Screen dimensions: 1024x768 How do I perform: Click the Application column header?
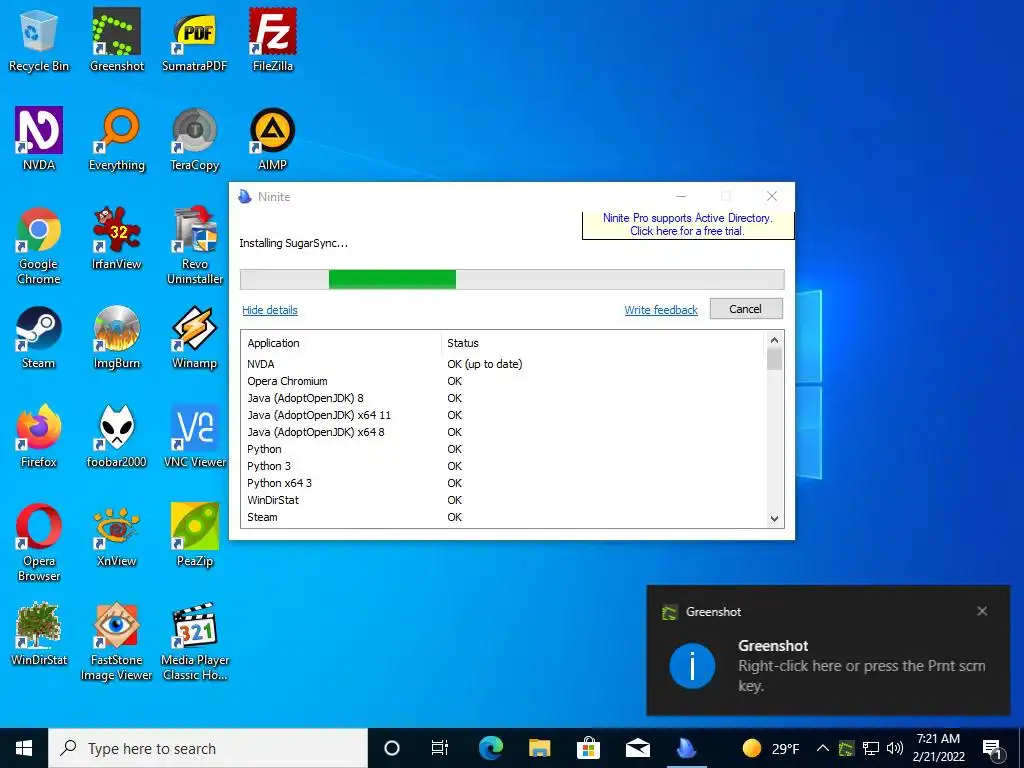(x=341, y=343)
